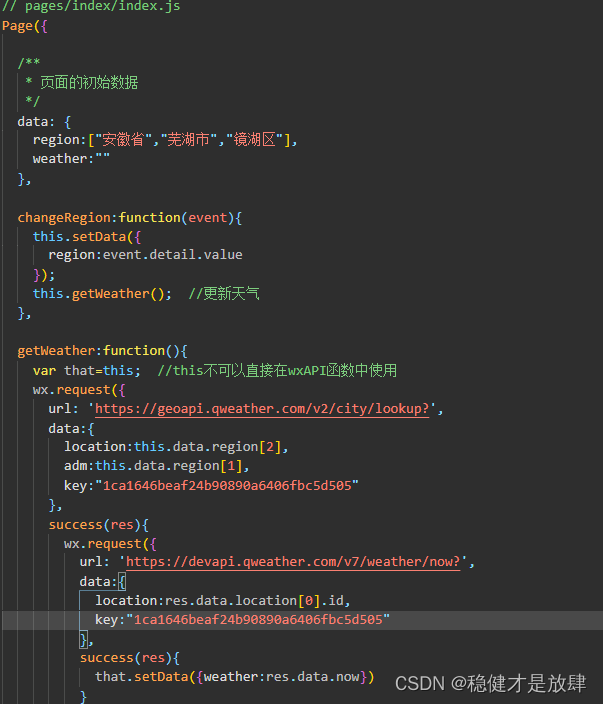
Task: Click the 'Page({' opening line
Action: 25,26
